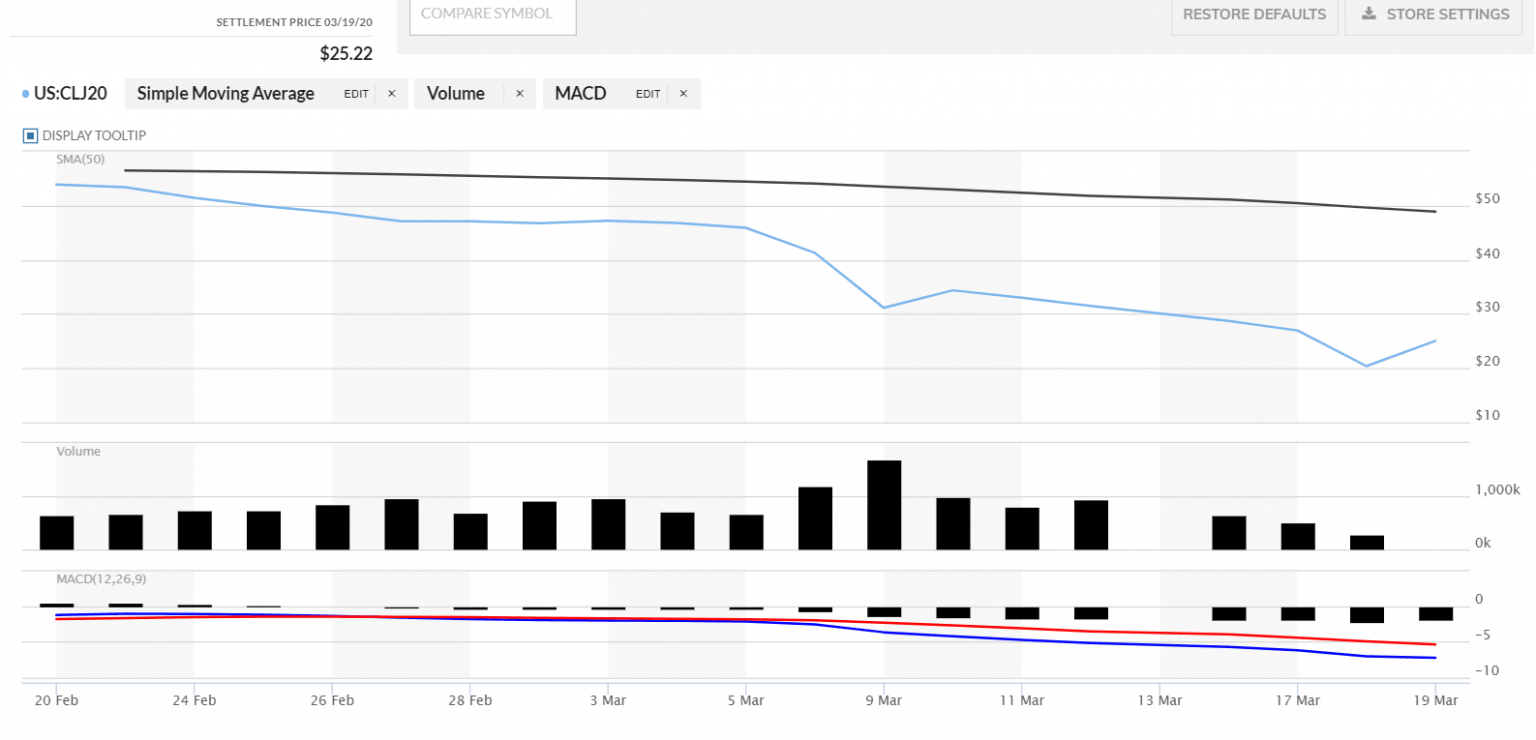Click the 9 Mar date on the x-axis
The image size is (1536, 740).
pos(883,700)
